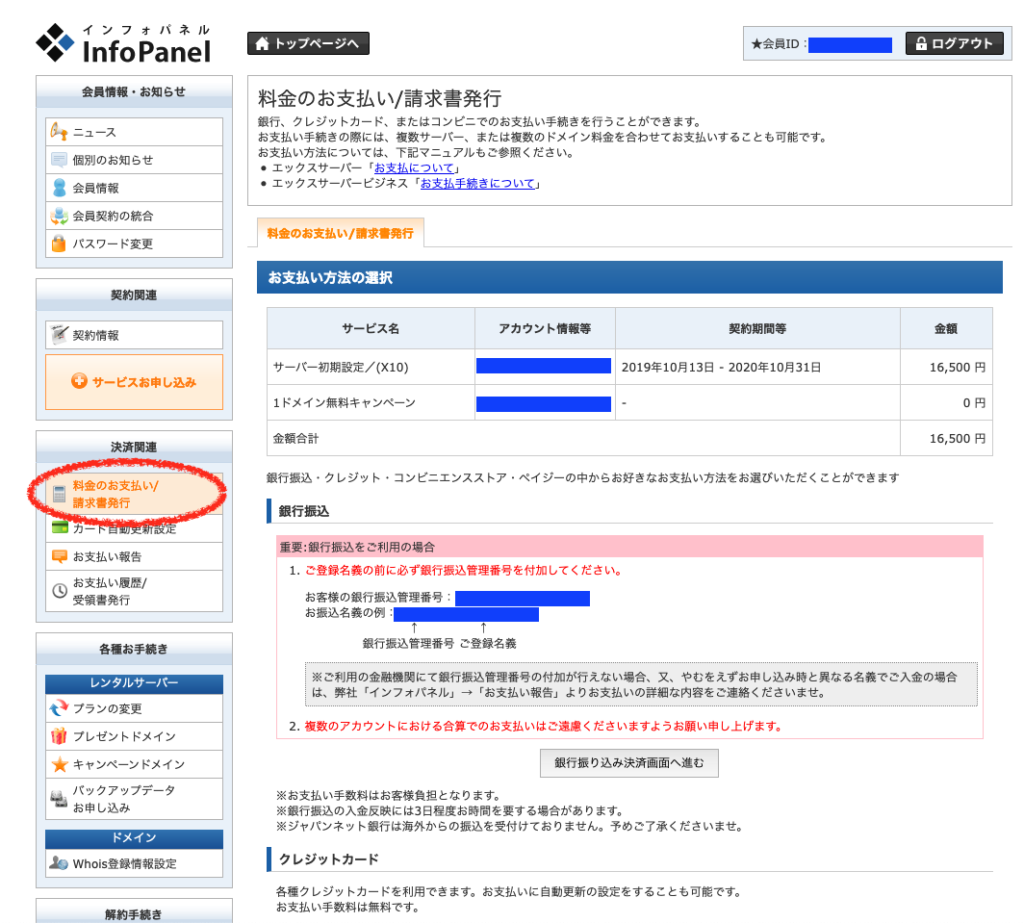
Task: Click the パスワード変更 padlock icon
Action: [59, 244]
